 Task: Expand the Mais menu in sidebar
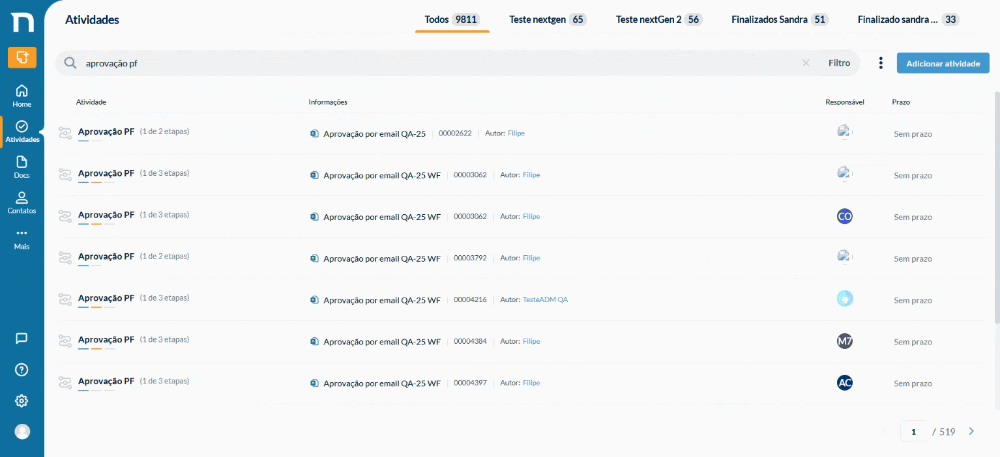coord(22,239)
